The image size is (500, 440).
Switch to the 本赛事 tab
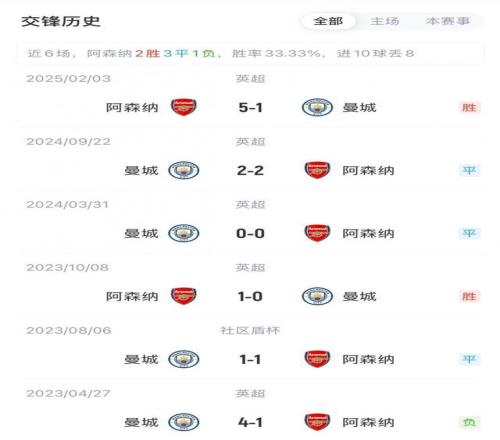(x=448, y=21)
